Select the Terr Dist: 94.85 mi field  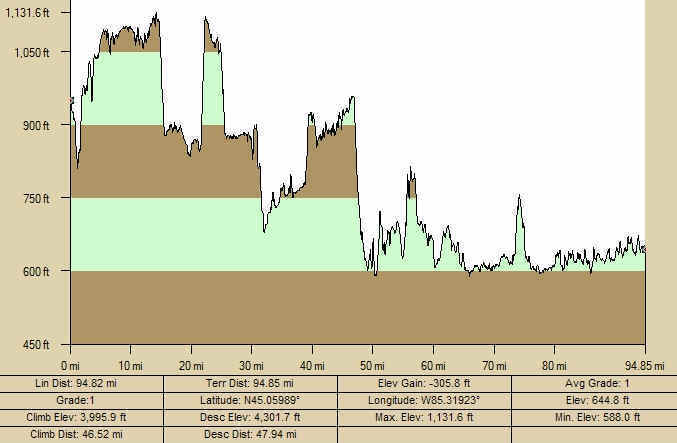(x=249, y=383)
